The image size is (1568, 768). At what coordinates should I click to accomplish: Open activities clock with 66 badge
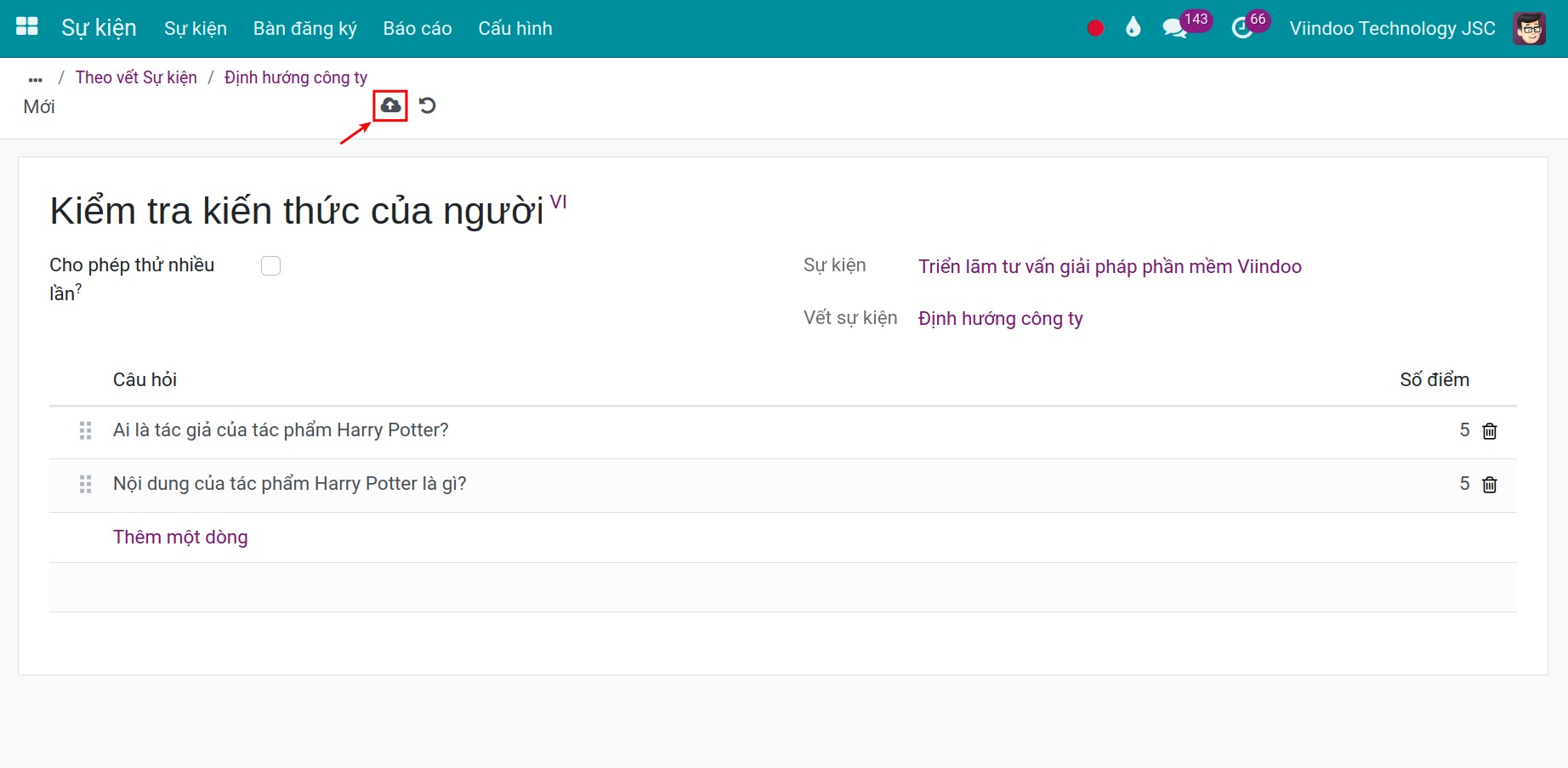tap(1250, 26)
